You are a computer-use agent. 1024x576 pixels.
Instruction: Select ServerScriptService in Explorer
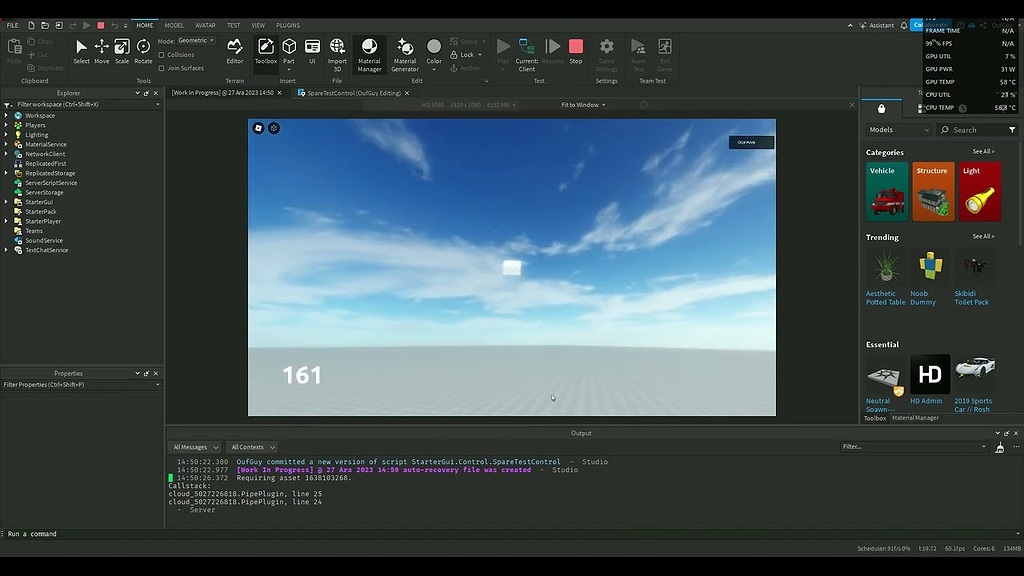click(51, 183)
